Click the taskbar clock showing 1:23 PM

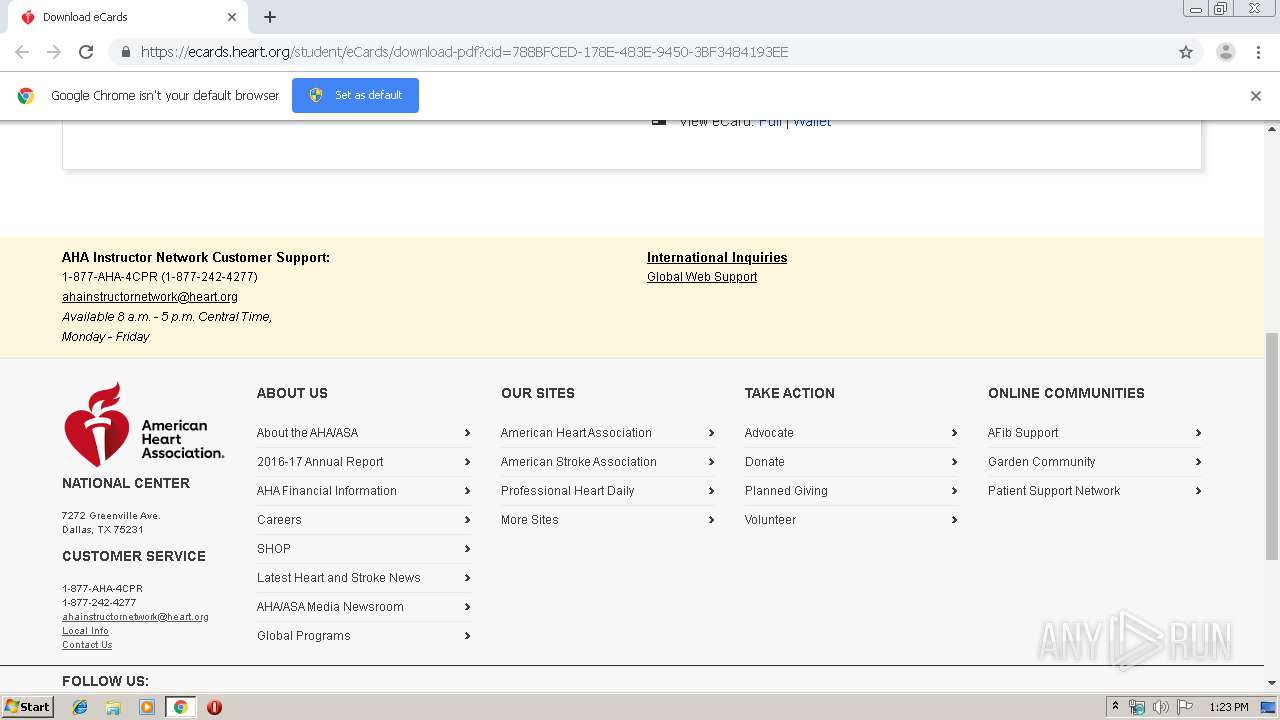1229,707
